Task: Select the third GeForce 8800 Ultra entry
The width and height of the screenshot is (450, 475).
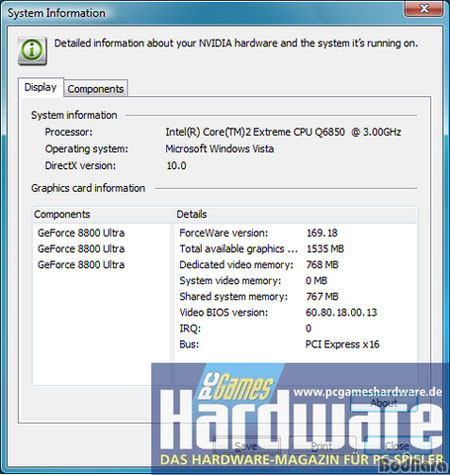Action: 81,265
